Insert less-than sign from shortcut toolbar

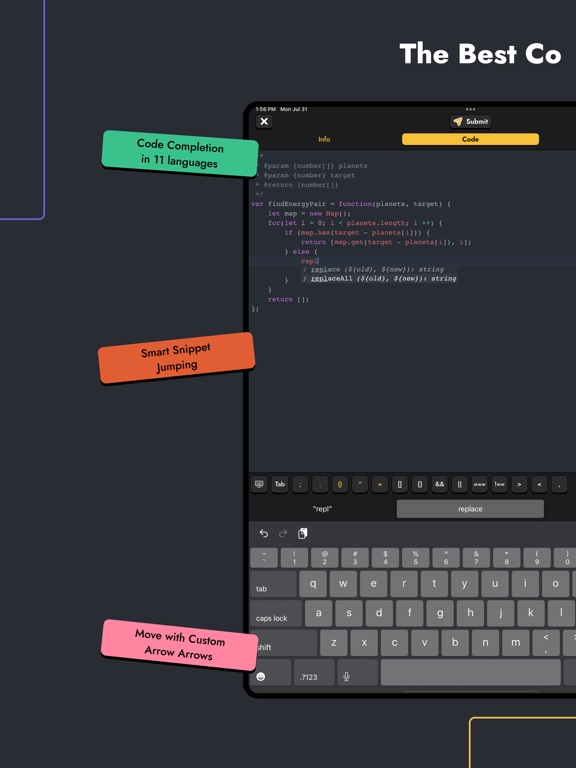(x=539, y=484)
